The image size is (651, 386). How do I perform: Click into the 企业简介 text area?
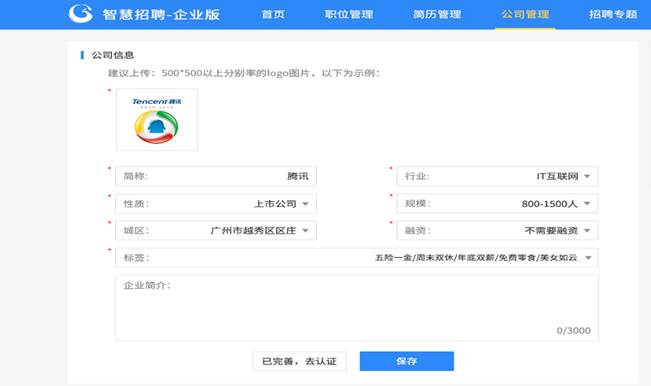(357, 308)
